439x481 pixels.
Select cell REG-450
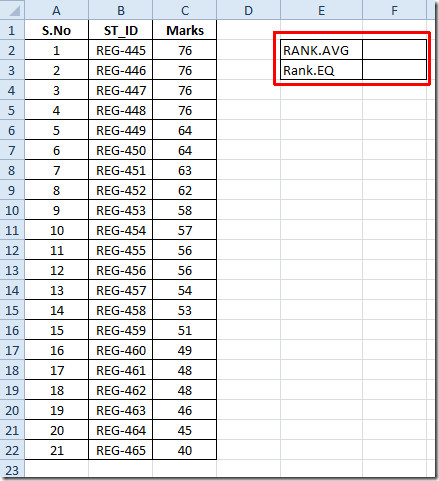(x=120, y=150)
